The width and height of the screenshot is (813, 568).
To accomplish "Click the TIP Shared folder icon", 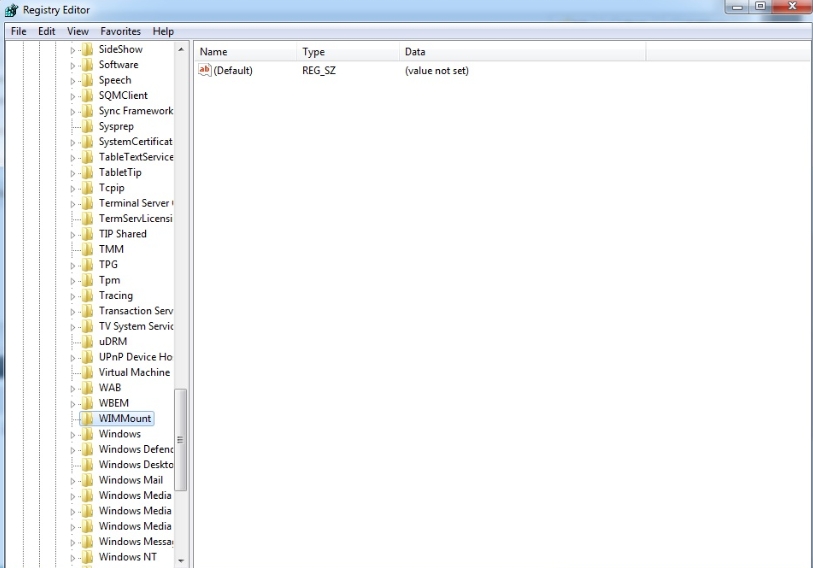I will point(88,234).
